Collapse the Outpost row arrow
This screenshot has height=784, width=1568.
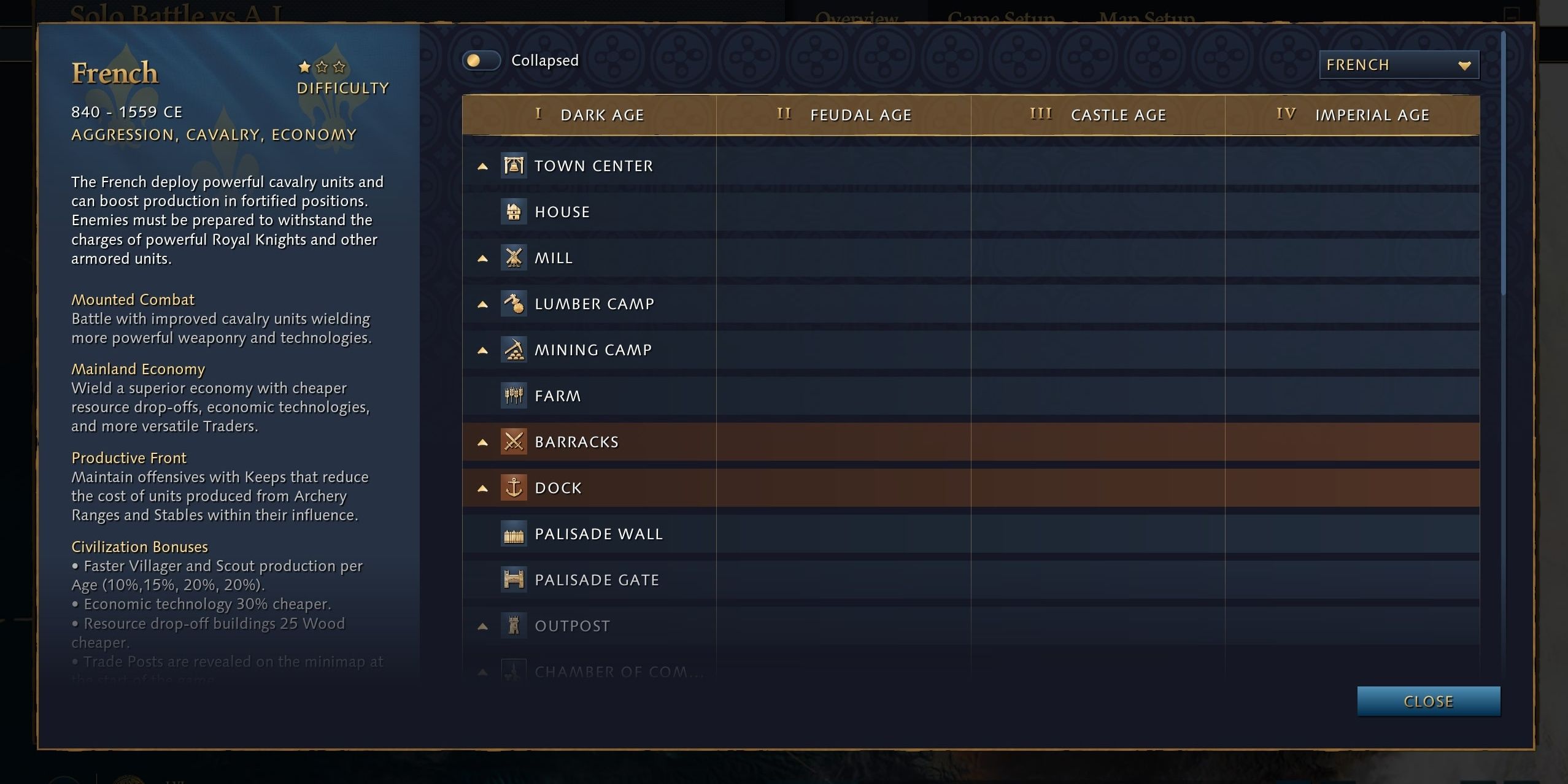pos(483,626)
